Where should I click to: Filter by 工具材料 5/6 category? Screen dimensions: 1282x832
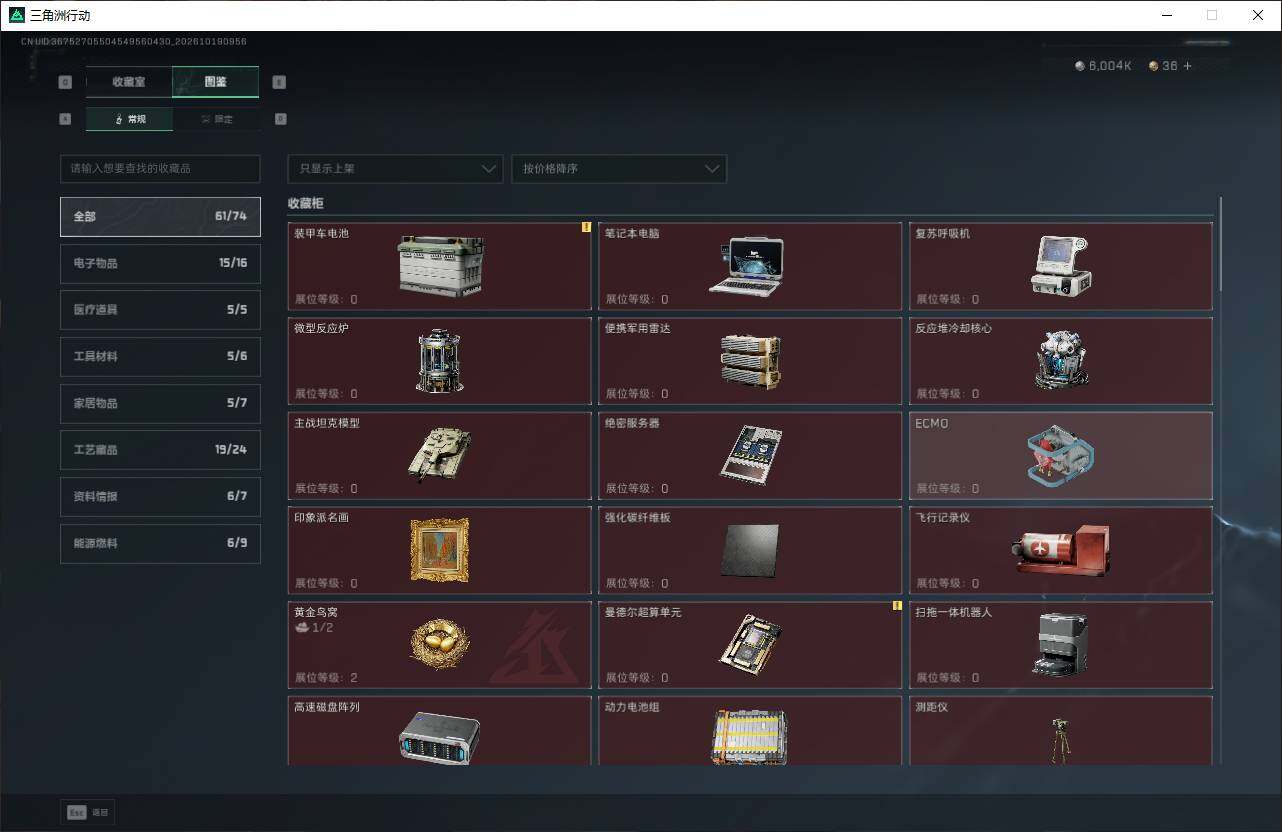pyautogui.click(x=160, y=356)
